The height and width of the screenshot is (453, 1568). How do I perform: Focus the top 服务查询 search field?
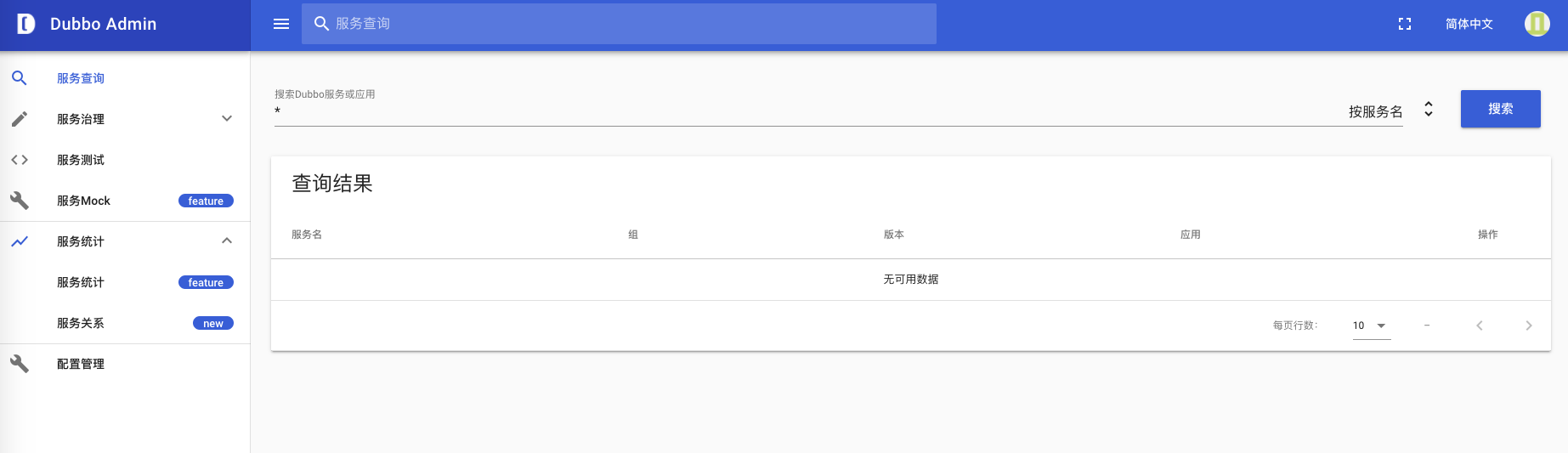click(x=619, y=24)
